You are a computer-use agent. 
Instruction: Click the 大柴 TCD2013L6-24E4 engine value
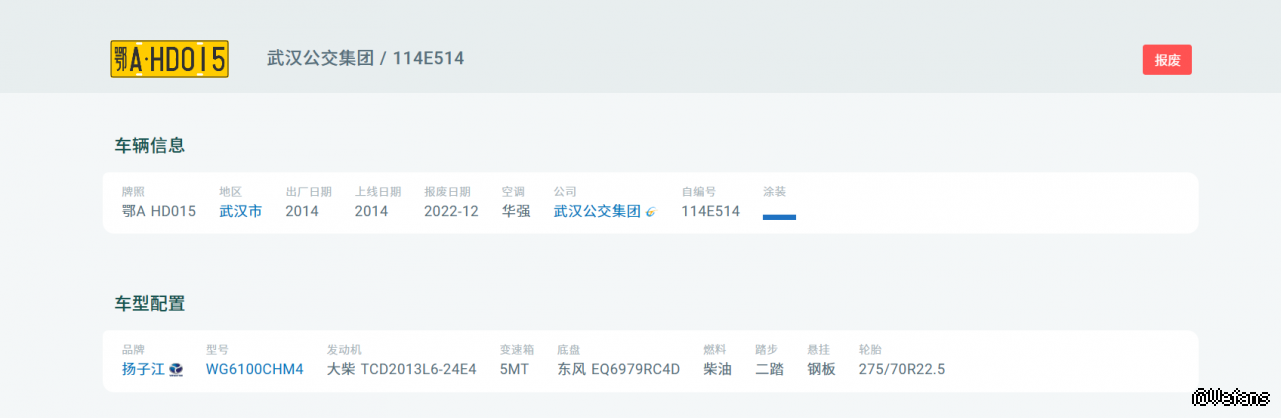[401, 369]
